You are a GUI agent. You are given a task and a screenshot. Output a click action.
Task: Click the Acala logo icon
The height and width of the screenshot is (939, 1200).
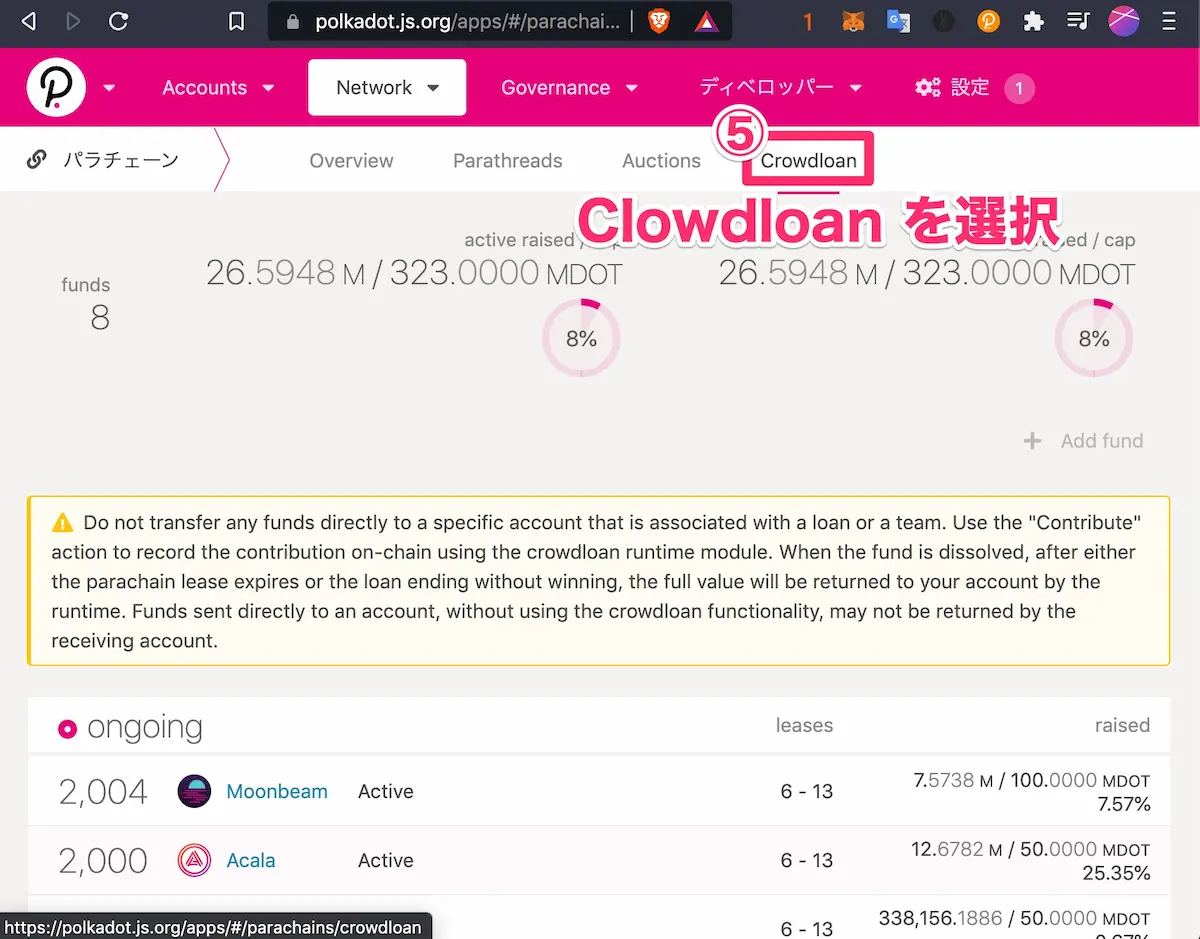(x=194, y=860)
